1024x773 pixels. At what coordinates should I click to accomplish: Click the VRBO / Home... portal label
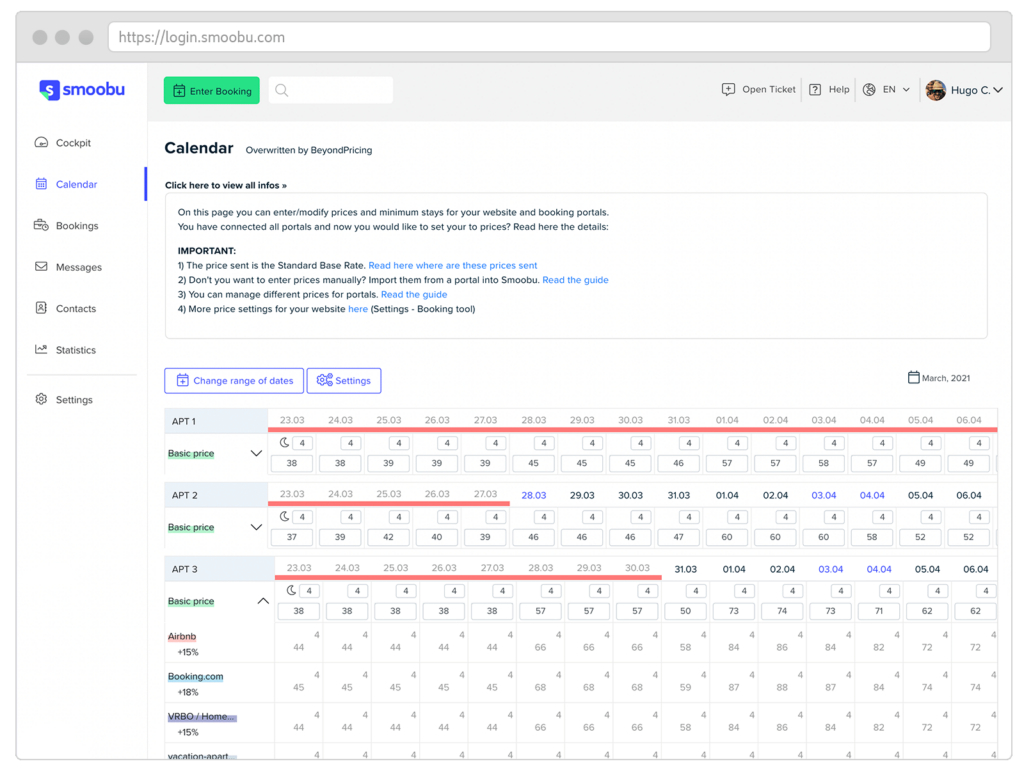click(201, 716)
